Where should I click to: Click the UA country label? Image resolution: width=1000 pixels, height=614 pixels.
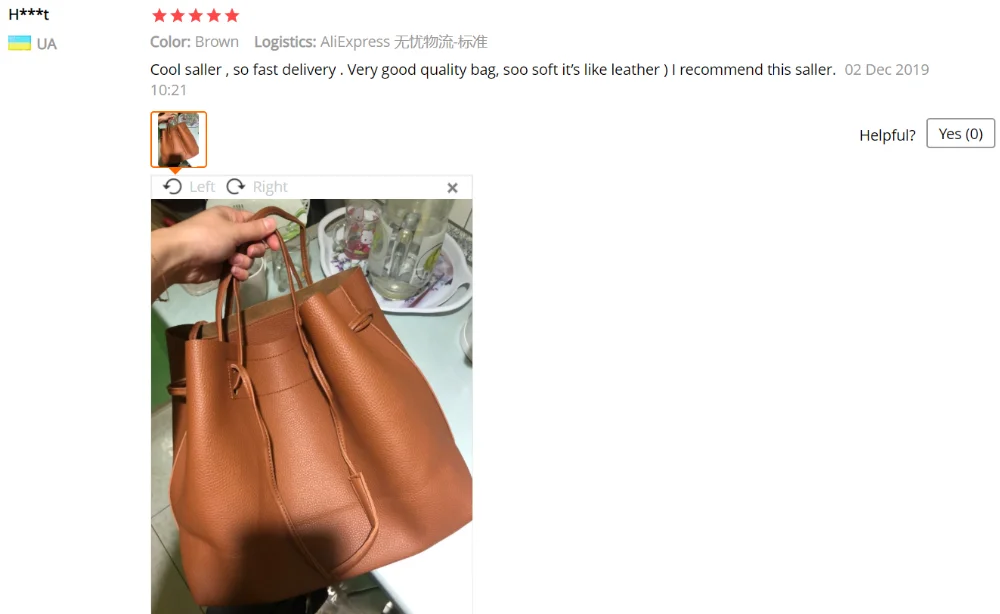(x=47, y=44)
